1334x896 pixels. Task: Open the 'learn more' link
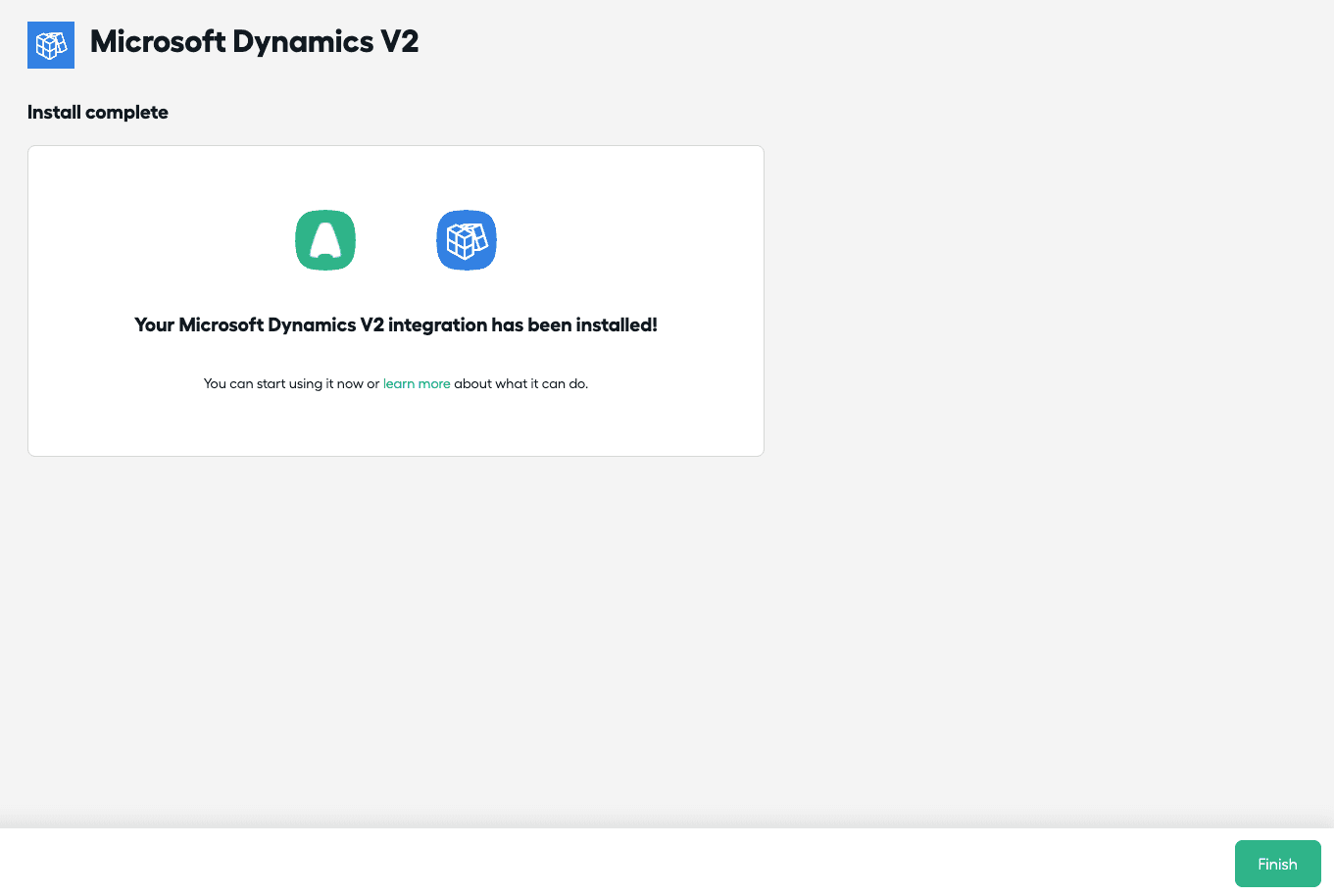(x=417, y=384)
